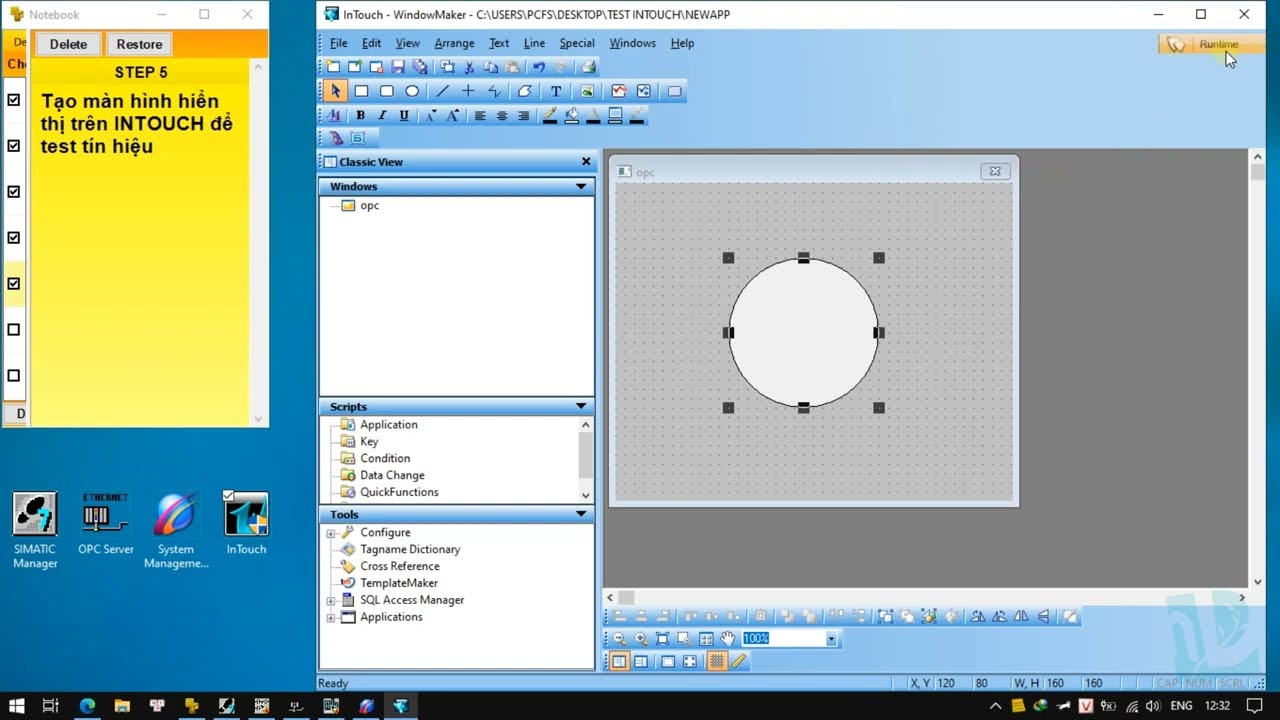Zoom in on the window
The height and width of the screenshot is (720, 1280).
click(x=640, y=639)
